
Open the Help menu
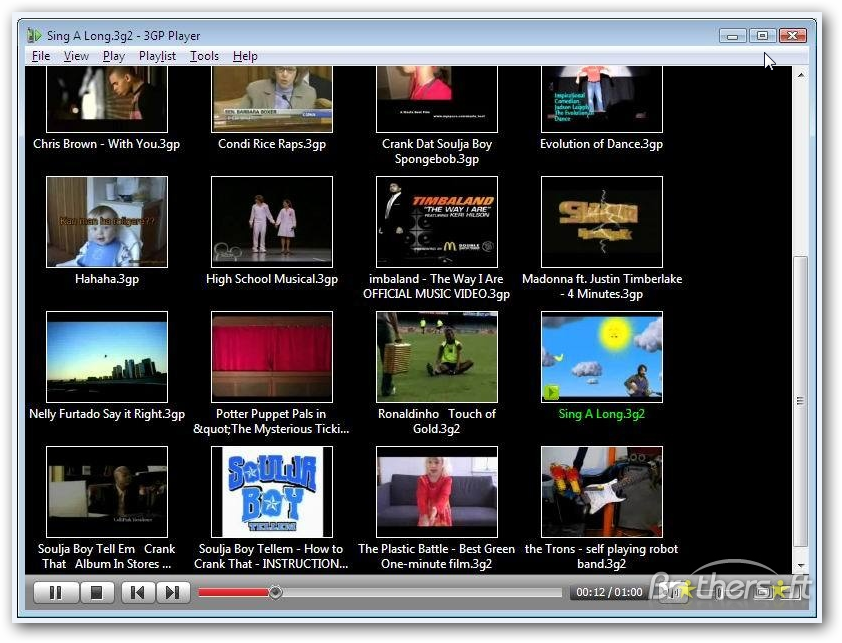pos(245,56)
